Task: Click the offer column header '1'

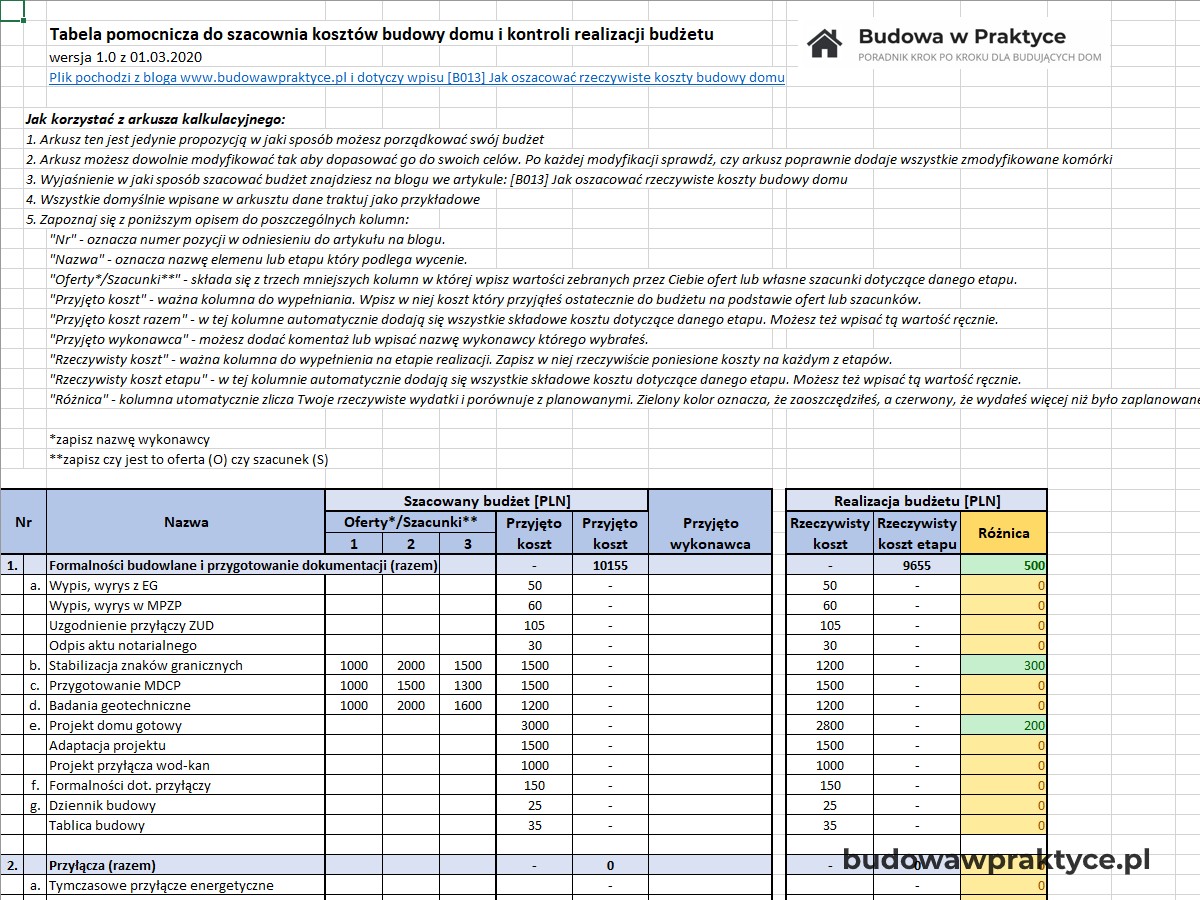Action: tap(354, 543)
